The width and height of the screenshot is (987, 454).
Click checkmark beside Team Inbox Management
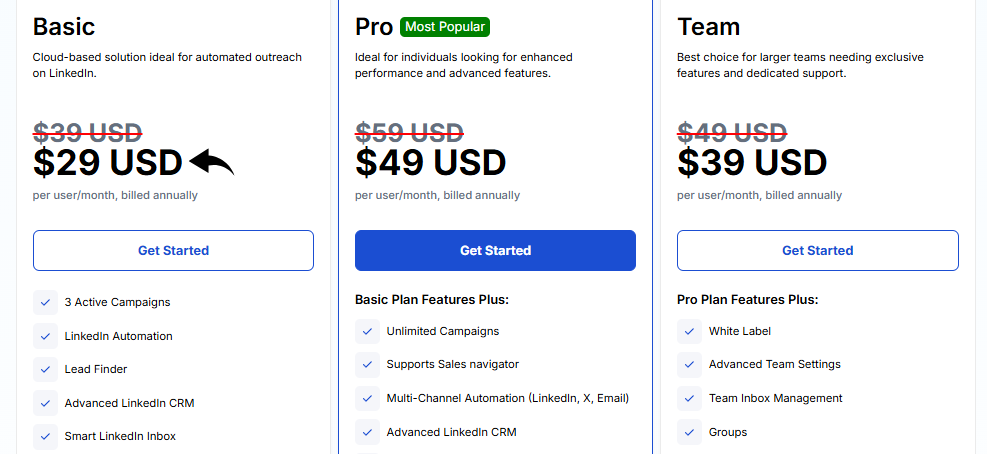pyautogui.click(x=689, y=398)
